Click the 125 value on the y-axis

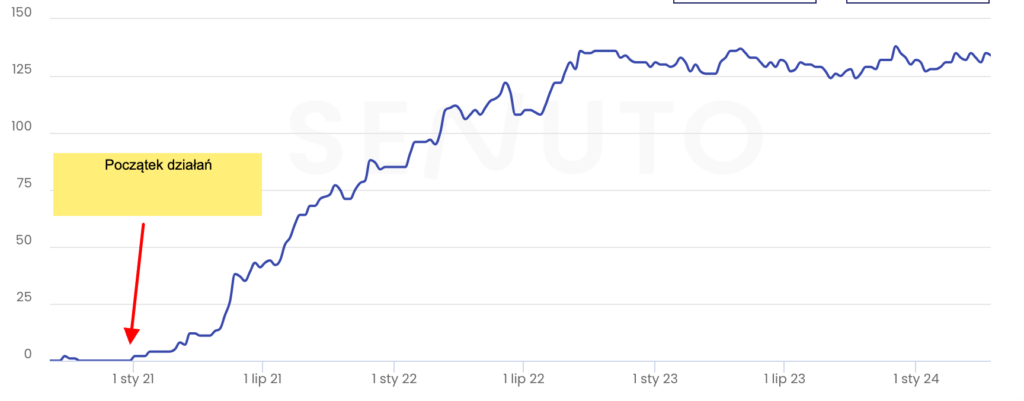pos(21,70)
